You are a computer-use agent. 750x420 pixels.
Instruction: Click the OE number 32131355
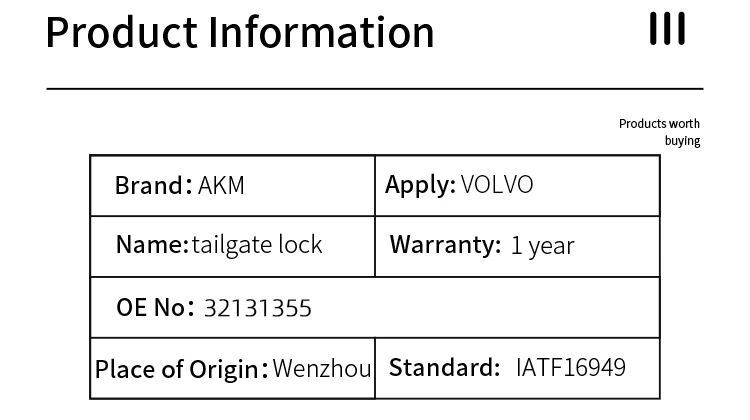coord(258,308)
